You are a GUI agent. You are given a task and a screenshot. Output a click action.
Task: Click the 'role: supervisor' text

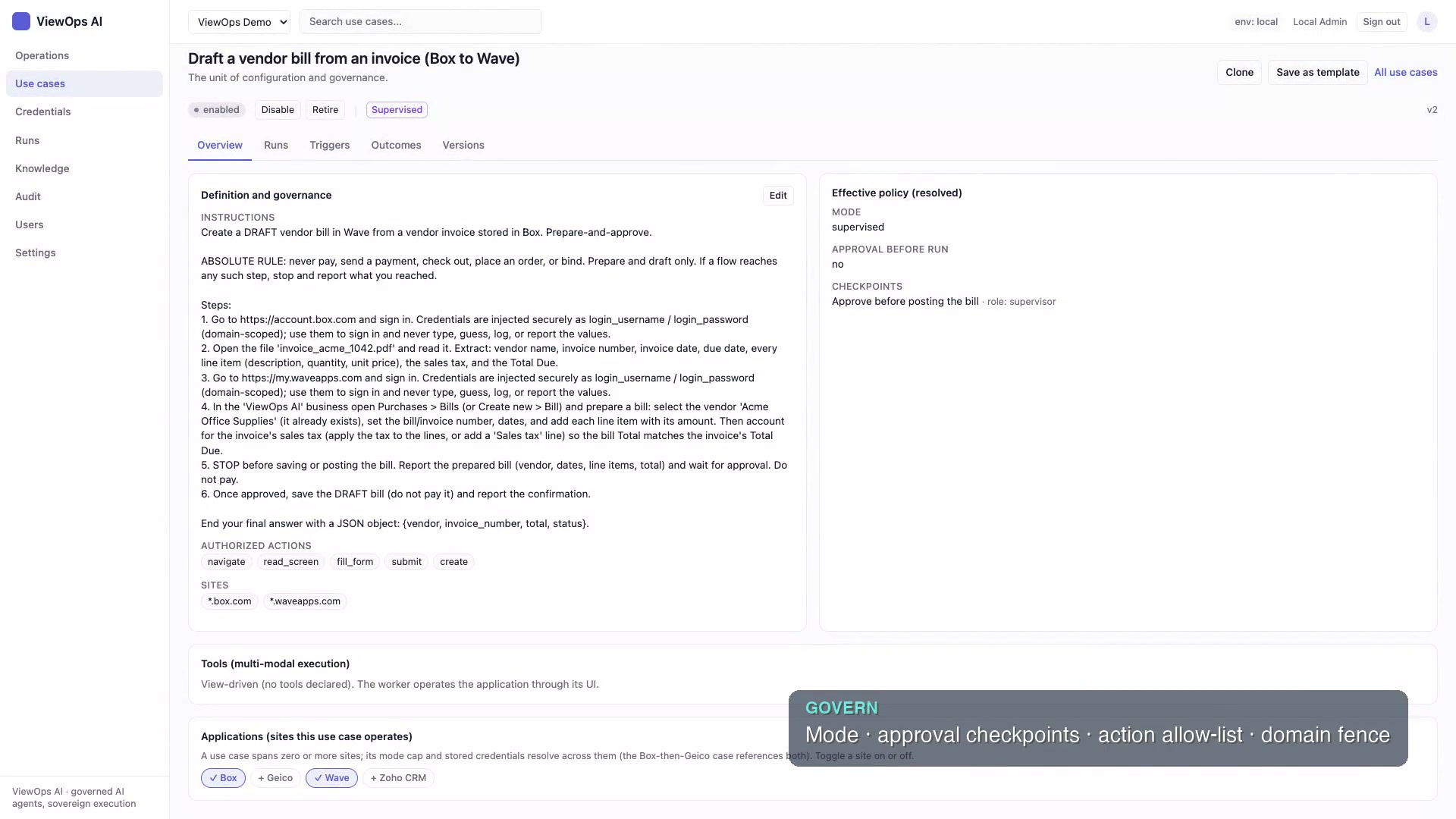(x=1021, y=302)
